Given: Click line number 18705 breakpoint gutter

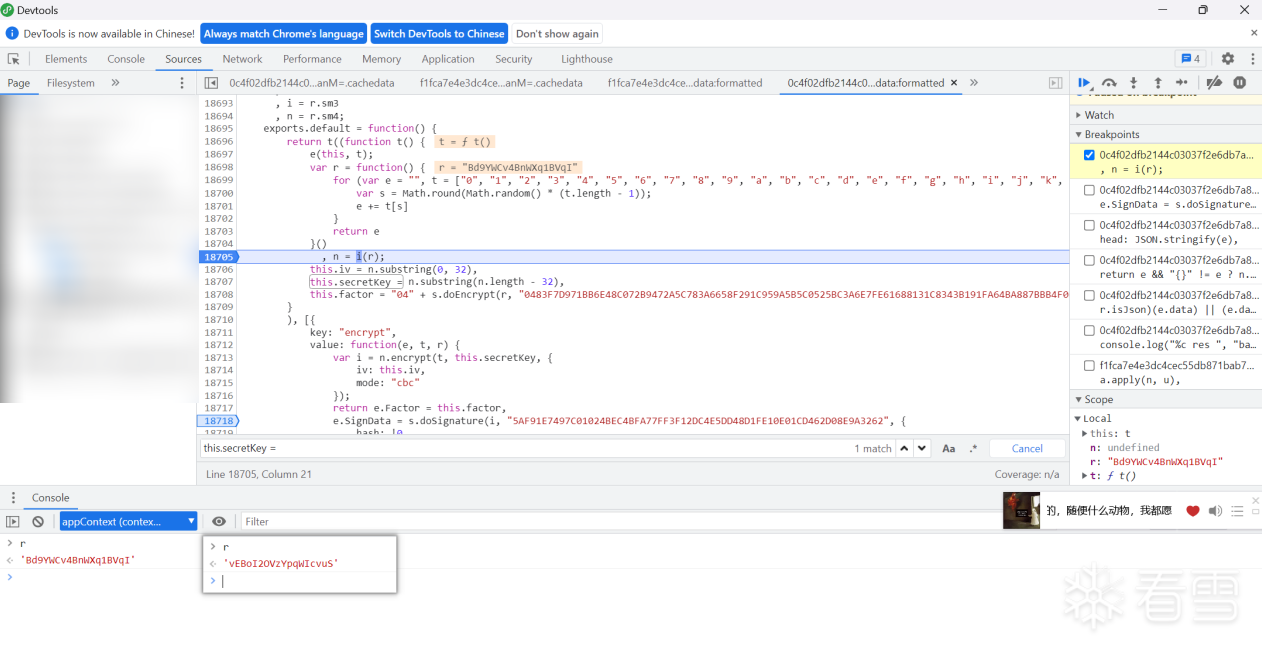Looking at the screenshot, I should pyautogui.click(x=218, y=257).
